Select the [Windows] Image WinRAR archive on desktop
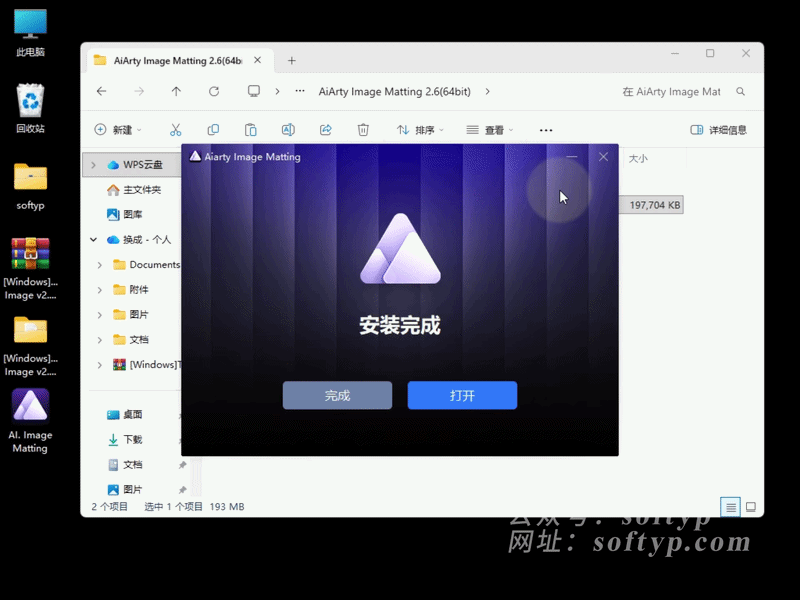The image size is (800, 600). [30, 269]
